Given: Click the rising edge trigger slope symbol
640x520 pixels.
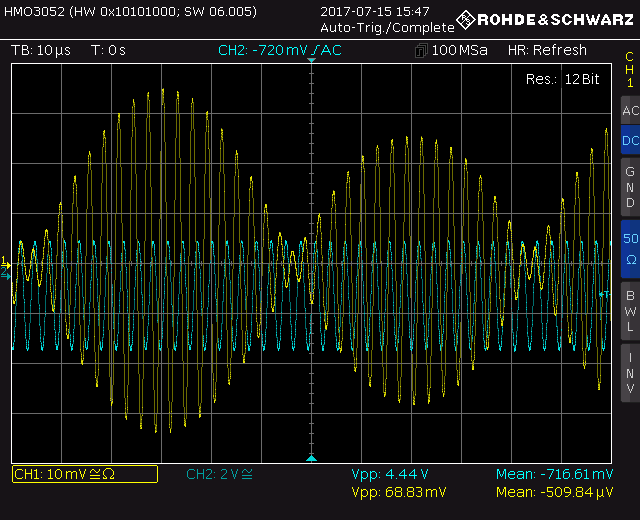Looking at the screenshot, I should coord(318,51).
